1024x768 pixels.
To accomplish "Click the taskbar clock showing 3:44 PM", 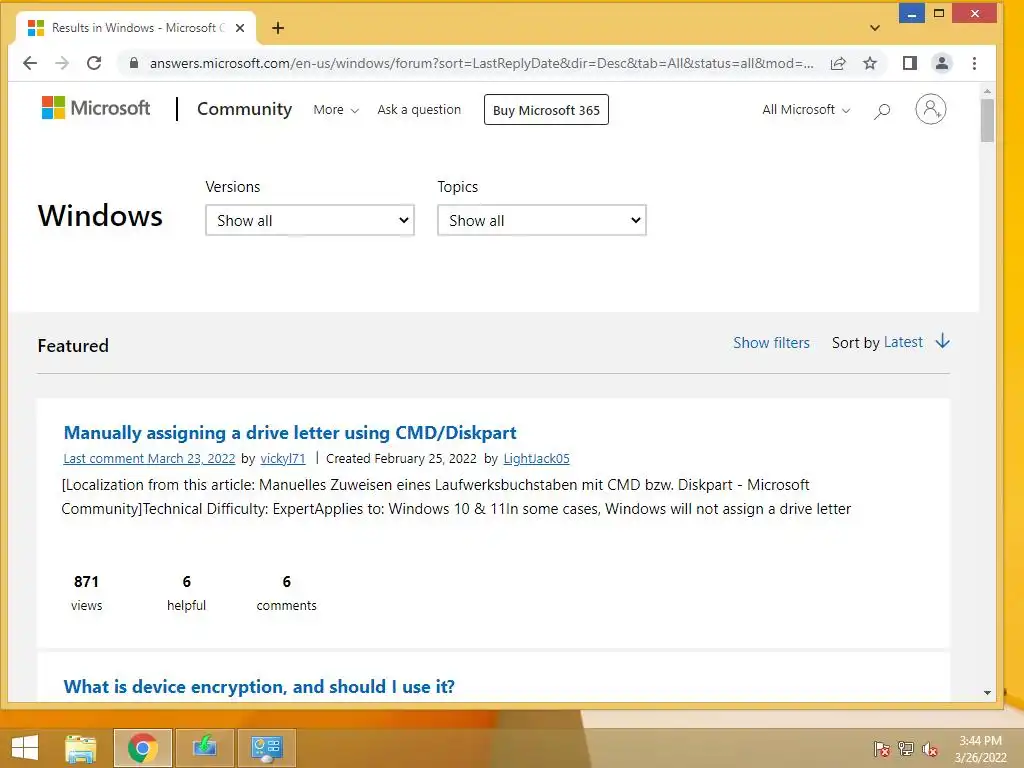I will (980, 749).
